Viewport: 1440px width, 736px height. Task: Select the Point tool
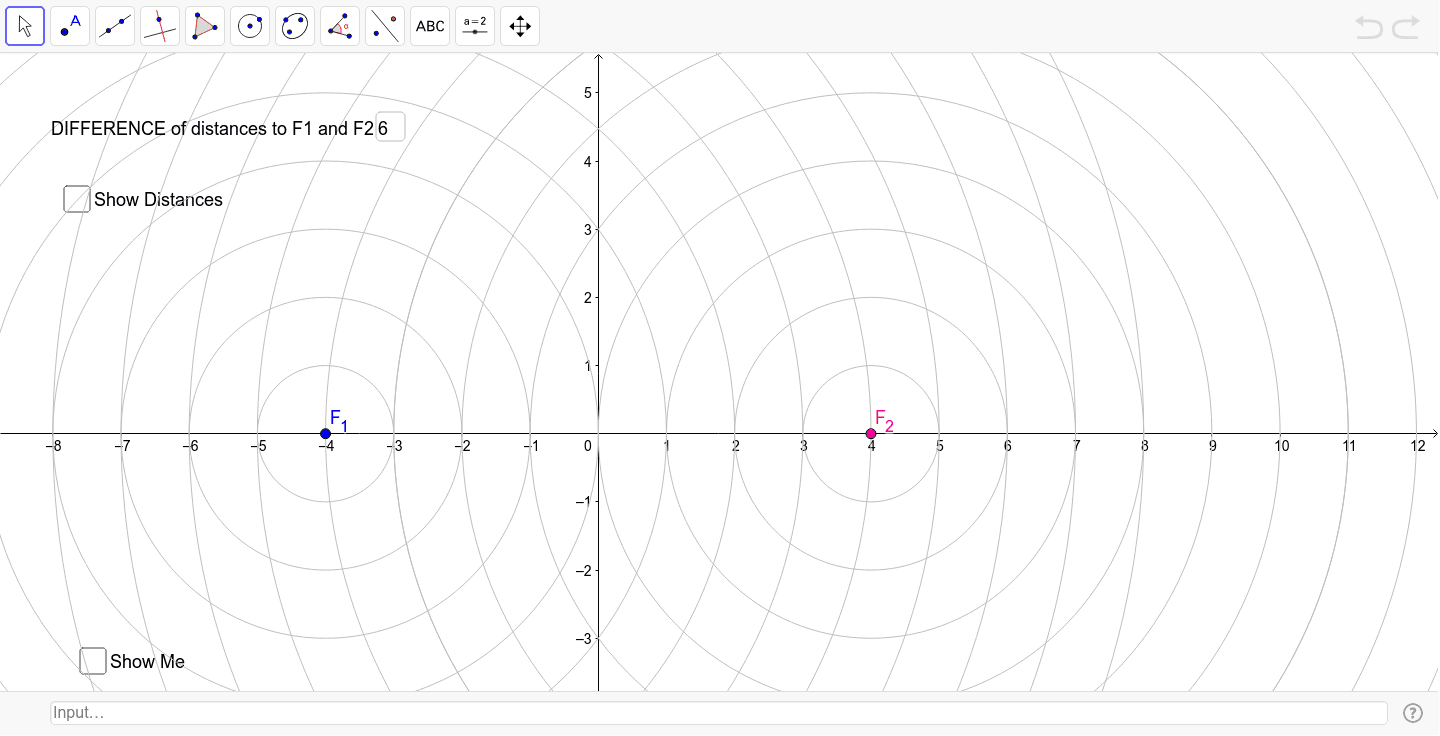pos(70,26)
